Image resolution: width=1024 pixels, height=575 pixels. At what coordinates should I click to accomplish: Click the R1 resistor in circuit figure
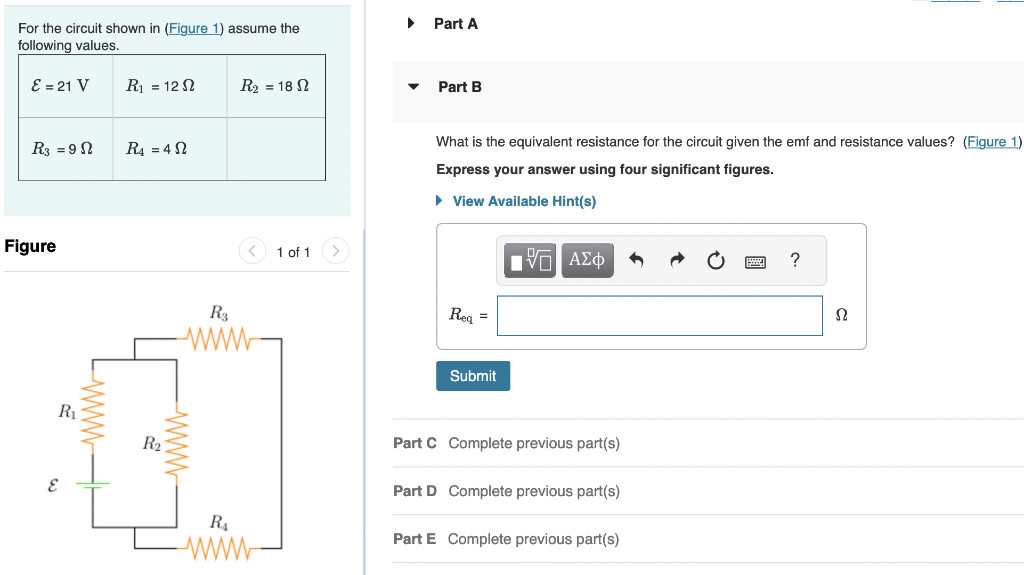click(x=93, y=413)
